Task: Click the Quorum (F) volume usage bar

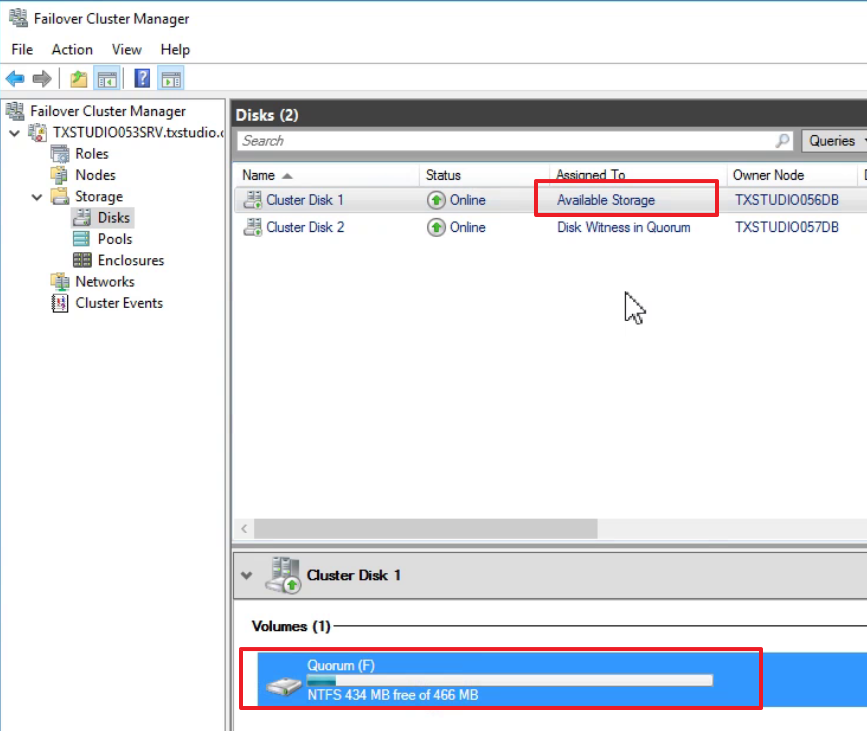Action: pos(510,680)
